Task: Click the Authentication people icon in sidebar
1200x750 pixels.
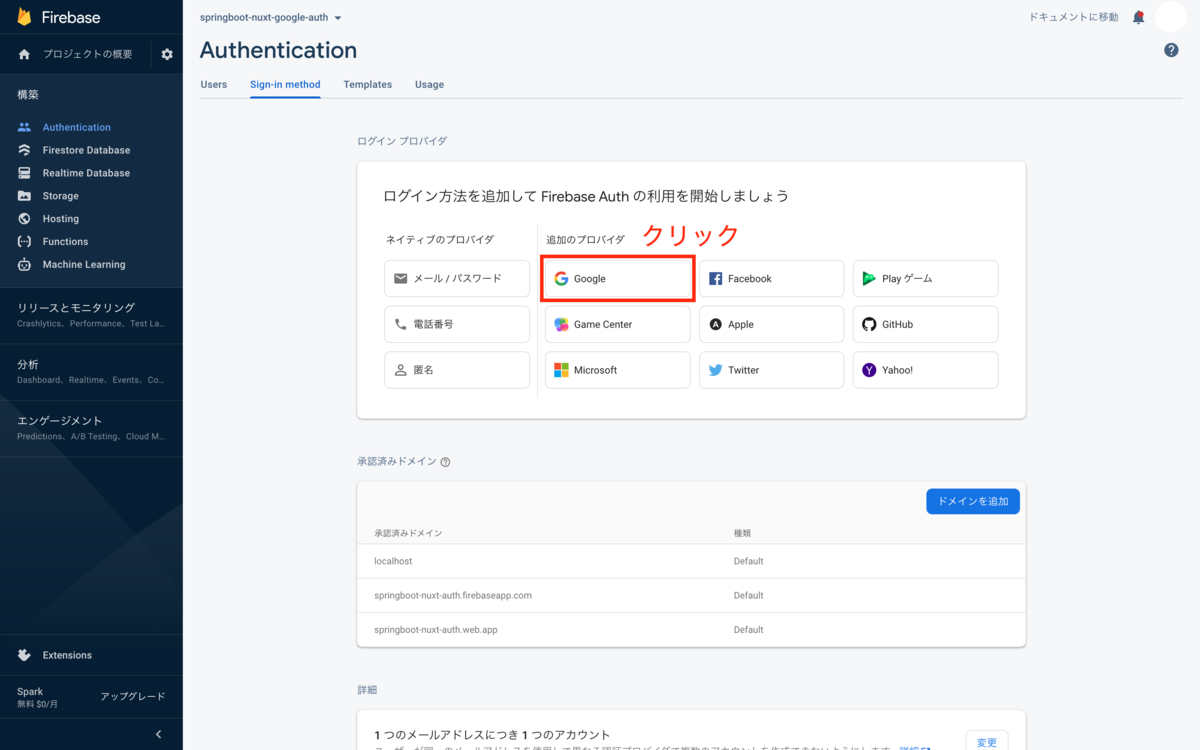Action: click(24, 127)
